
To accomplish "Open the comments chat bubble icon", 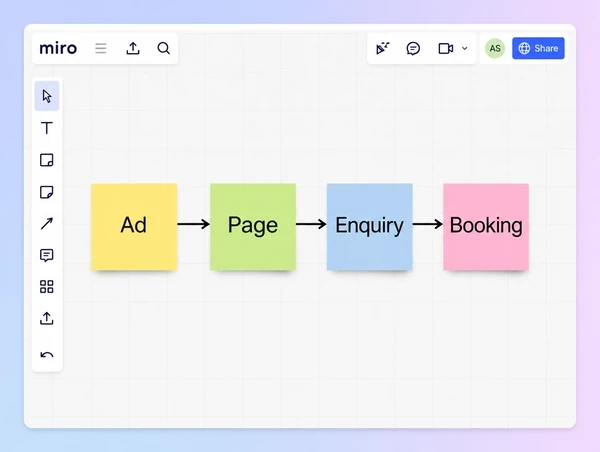I will pos(413,48).
